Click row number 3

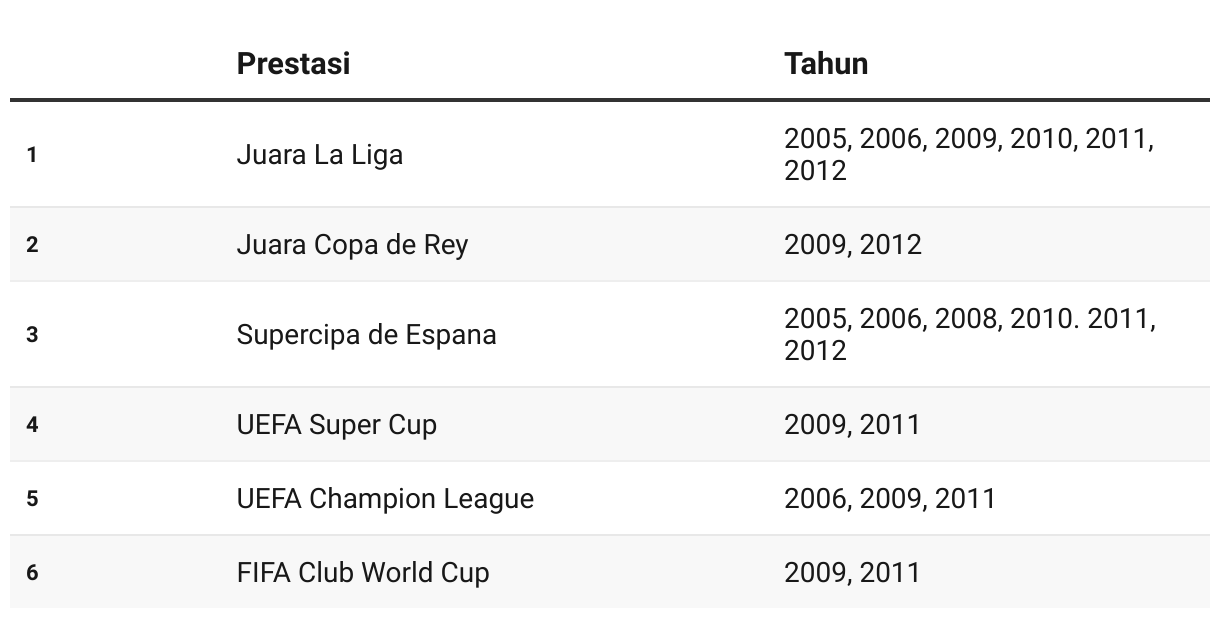(x=32, y=335)
